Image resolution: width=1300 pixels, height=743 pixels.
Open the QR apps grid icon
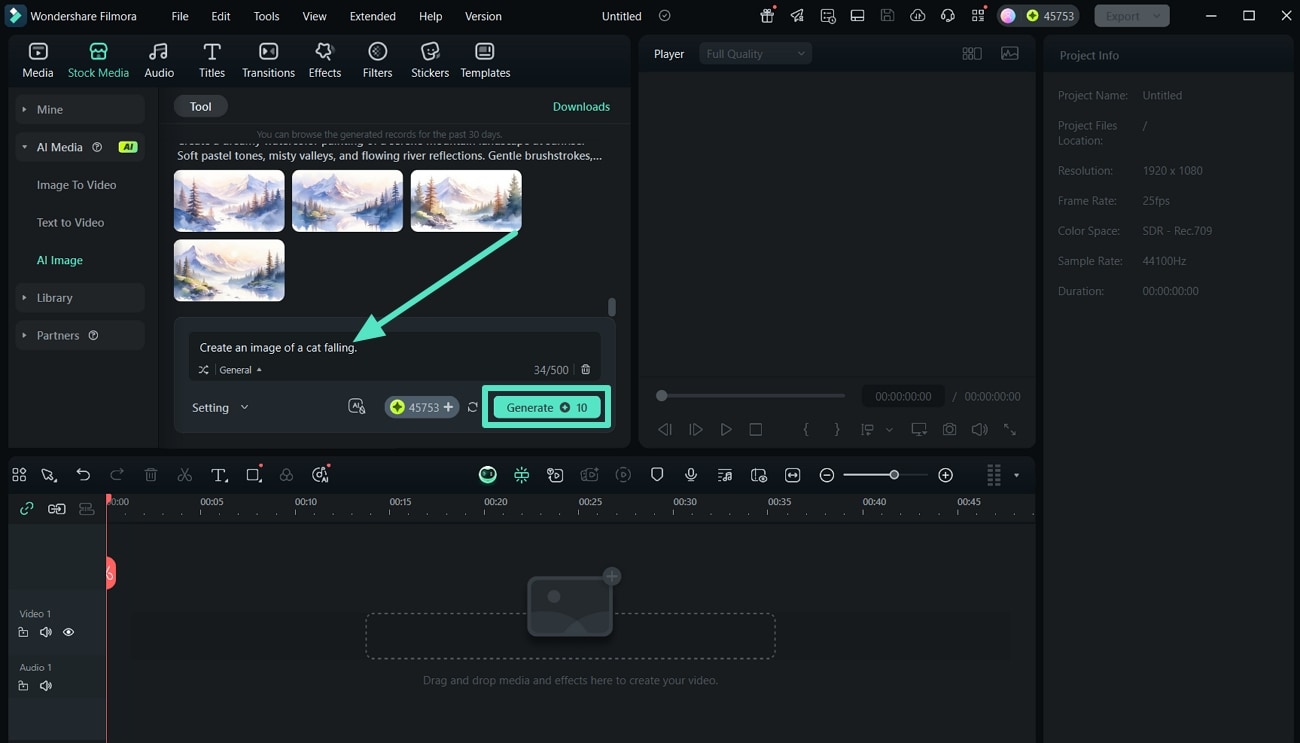[978, 16]
